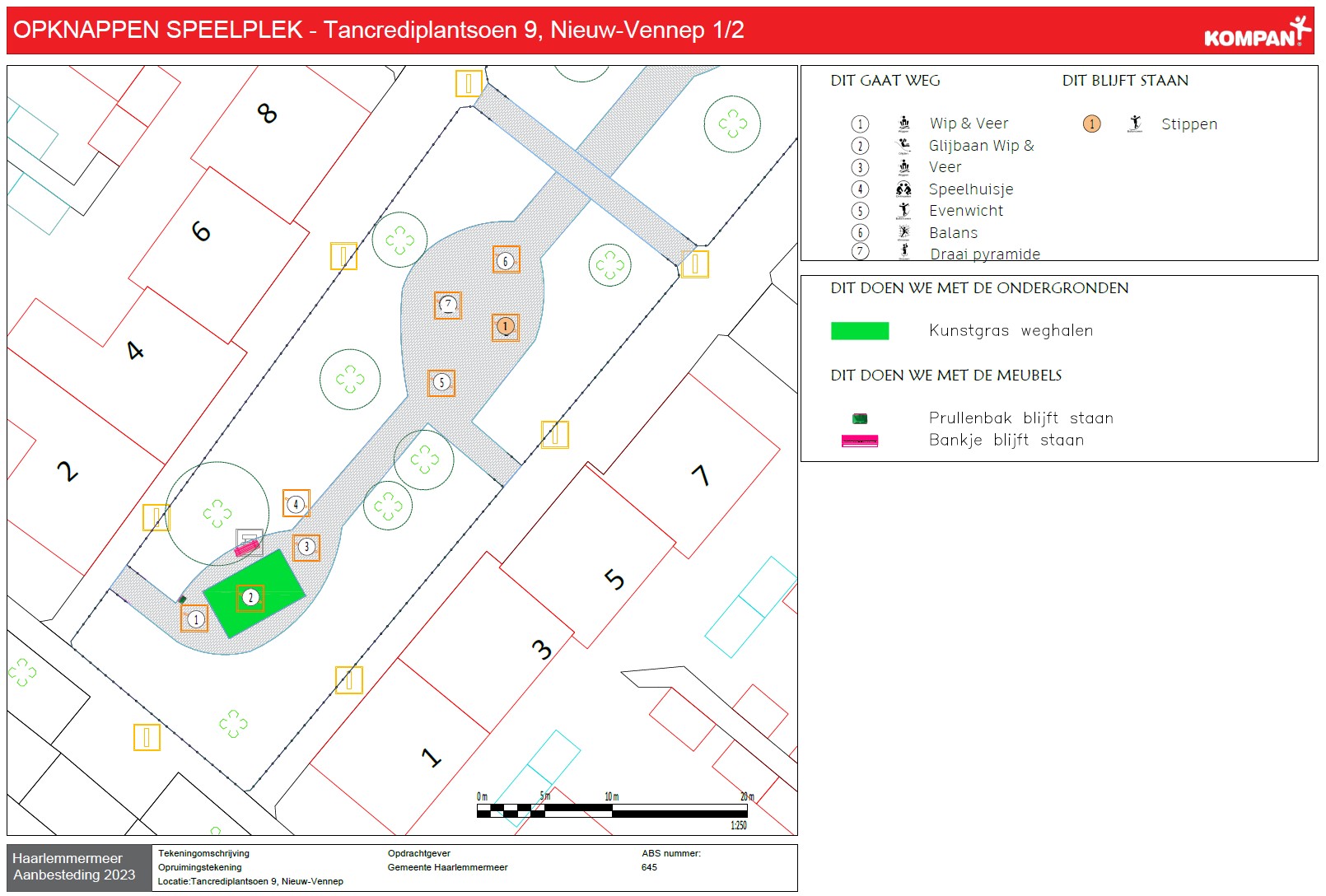Click the 'Draai pyramide' legend entry
Viewport: 1326px width, 896px height.
coord(984,254)
